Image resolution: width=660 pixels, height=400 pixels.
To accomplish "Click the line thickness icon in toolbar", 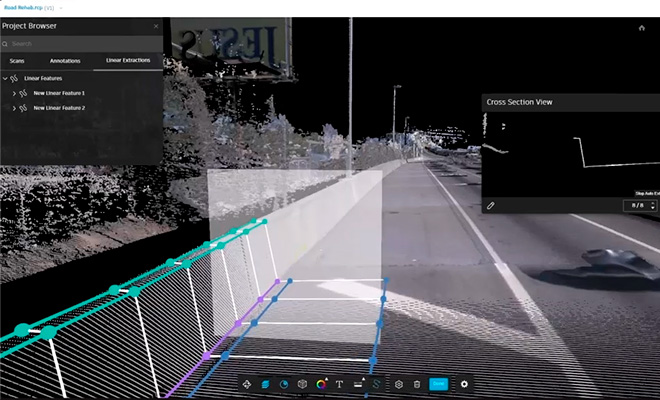I will (358, 384).
